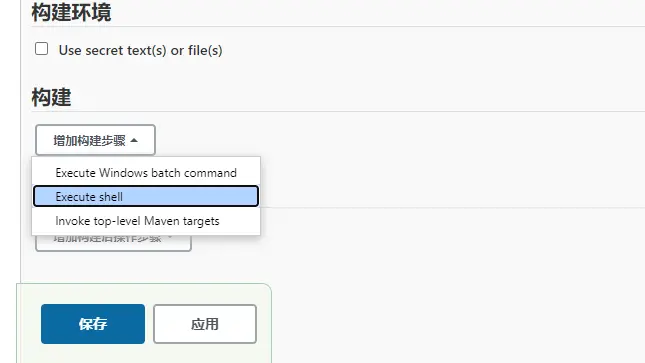Viewport: 645px width, 363px height.
Task: Click the 构建环境 section heading
Action: point(71,12)
